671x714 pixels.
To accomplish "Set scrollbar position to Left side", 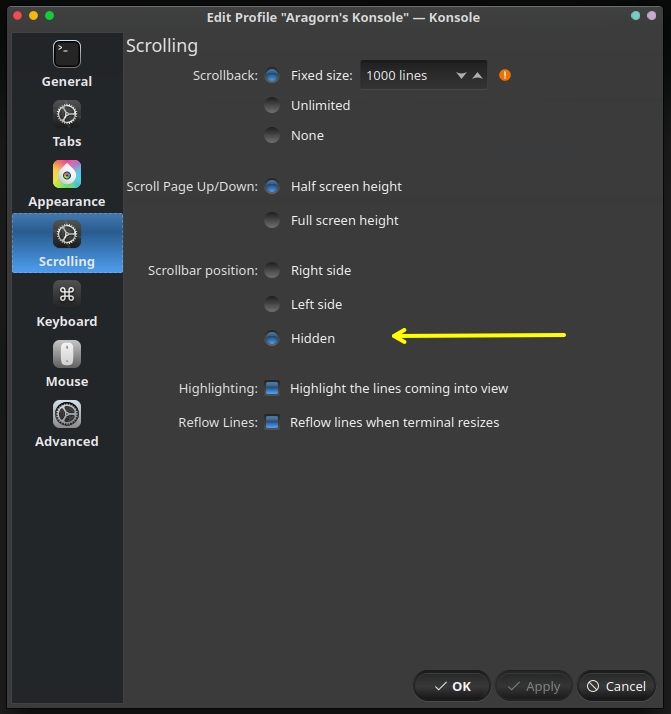I will (x=272, y=304).
